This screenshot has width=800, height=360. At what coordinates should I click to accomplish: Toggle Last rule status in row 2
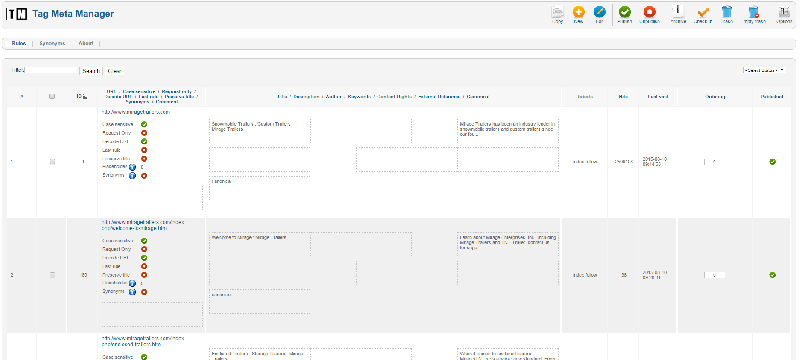[x=144, y=266]
